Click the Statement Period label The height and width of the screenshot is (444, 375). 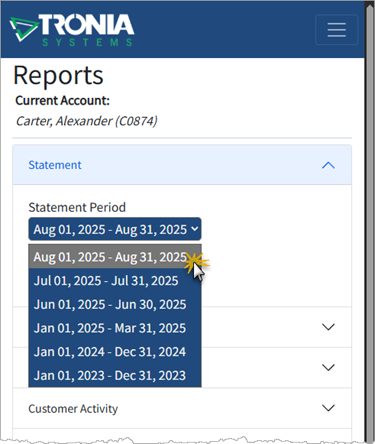coord(77,207)
